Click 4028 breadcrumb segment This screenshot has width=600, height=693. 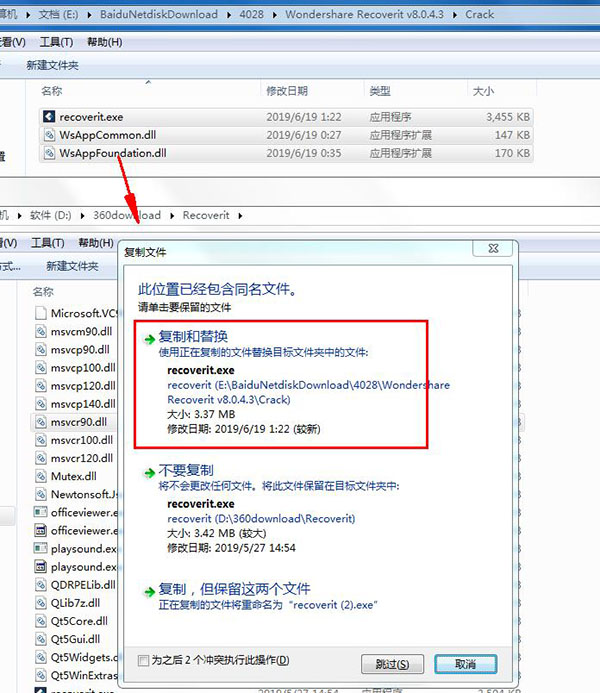click(x=251, y=15)
